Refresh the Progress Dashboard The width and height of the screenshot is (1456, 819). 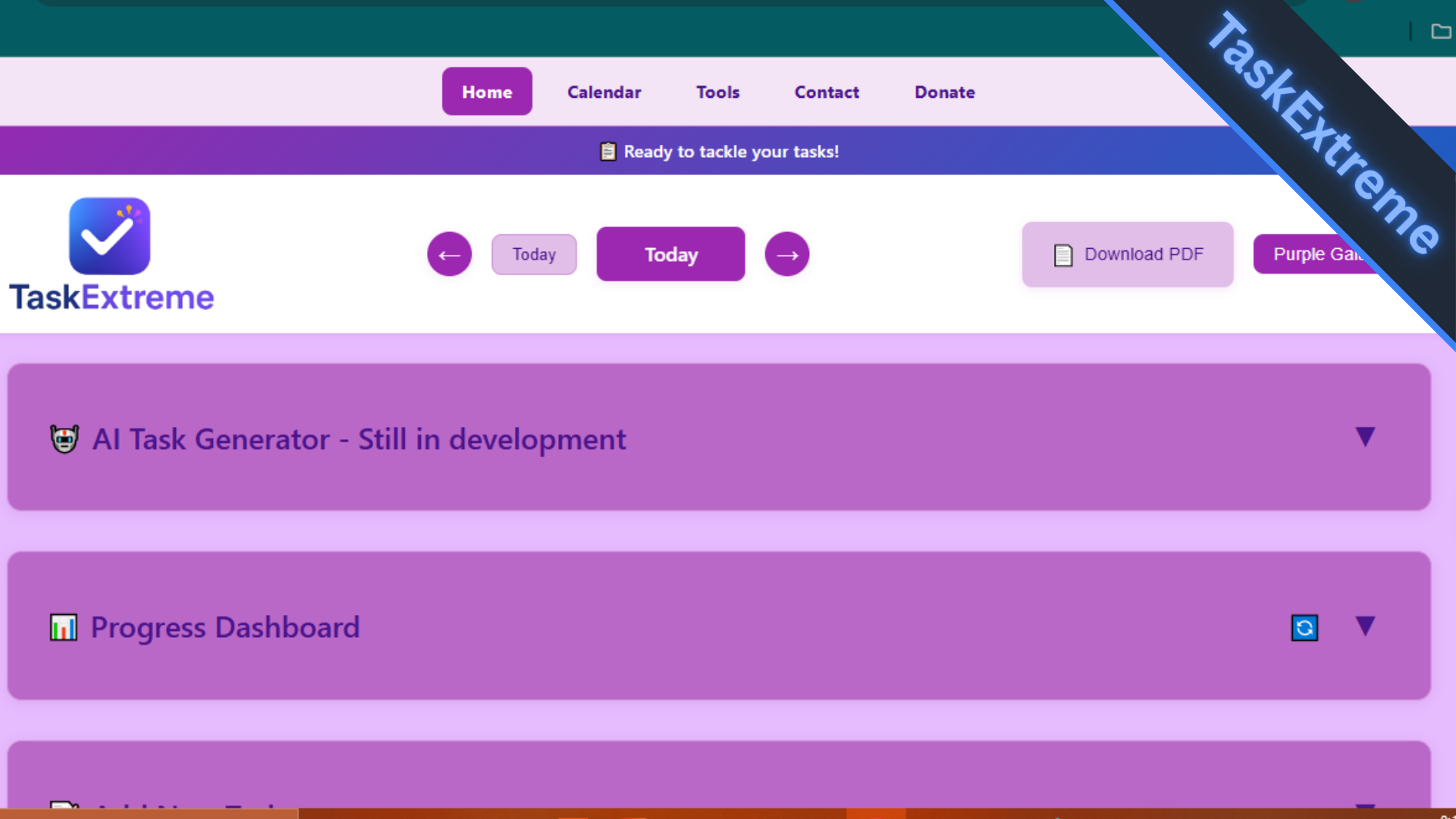(x=1304, y=628)
